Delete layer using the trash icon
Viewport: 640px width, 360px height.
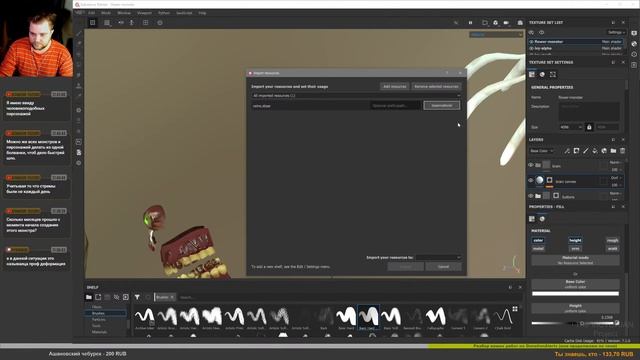(x=622, y=151)
